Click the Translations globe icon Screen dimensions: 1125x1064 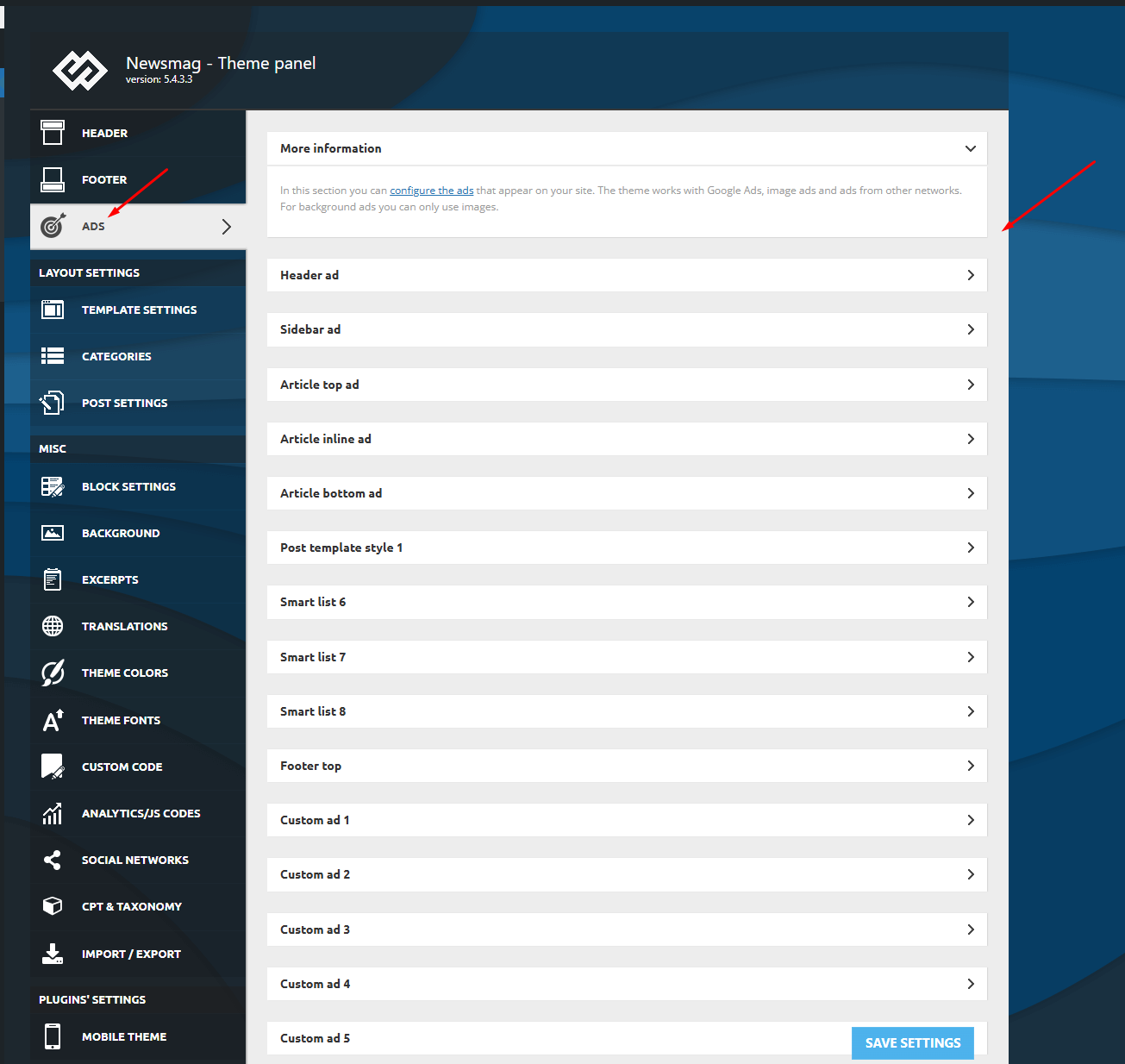[x=53, y=626]
